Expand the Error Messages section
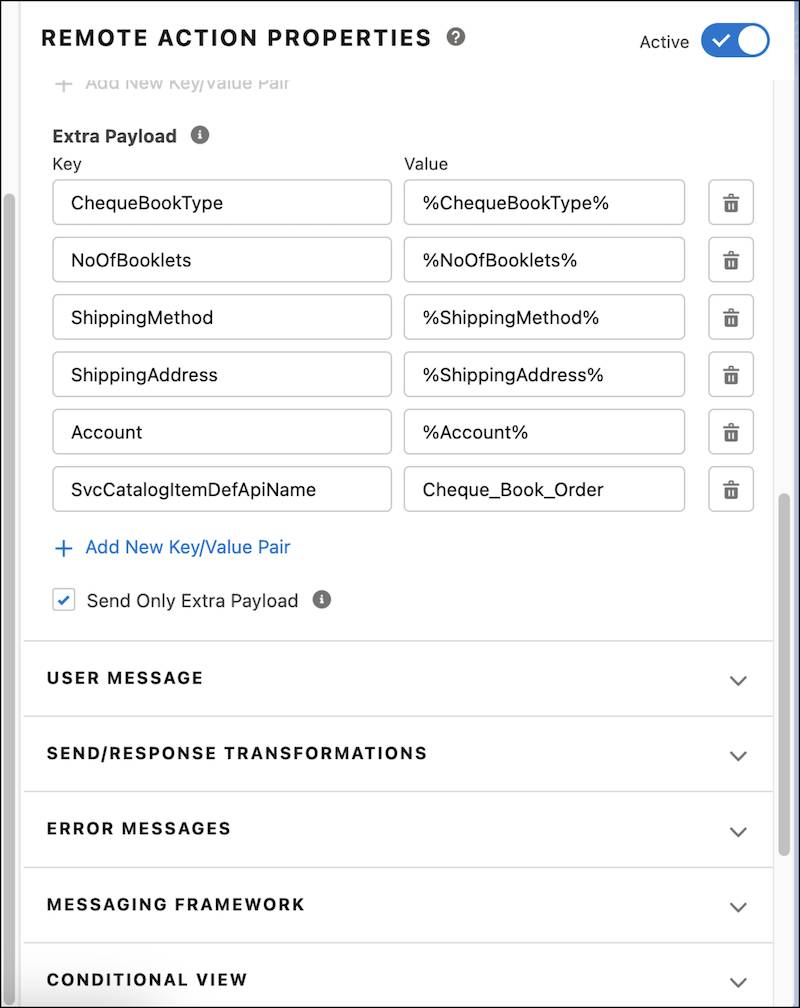The image size is (800, 1008). point(738,831)
